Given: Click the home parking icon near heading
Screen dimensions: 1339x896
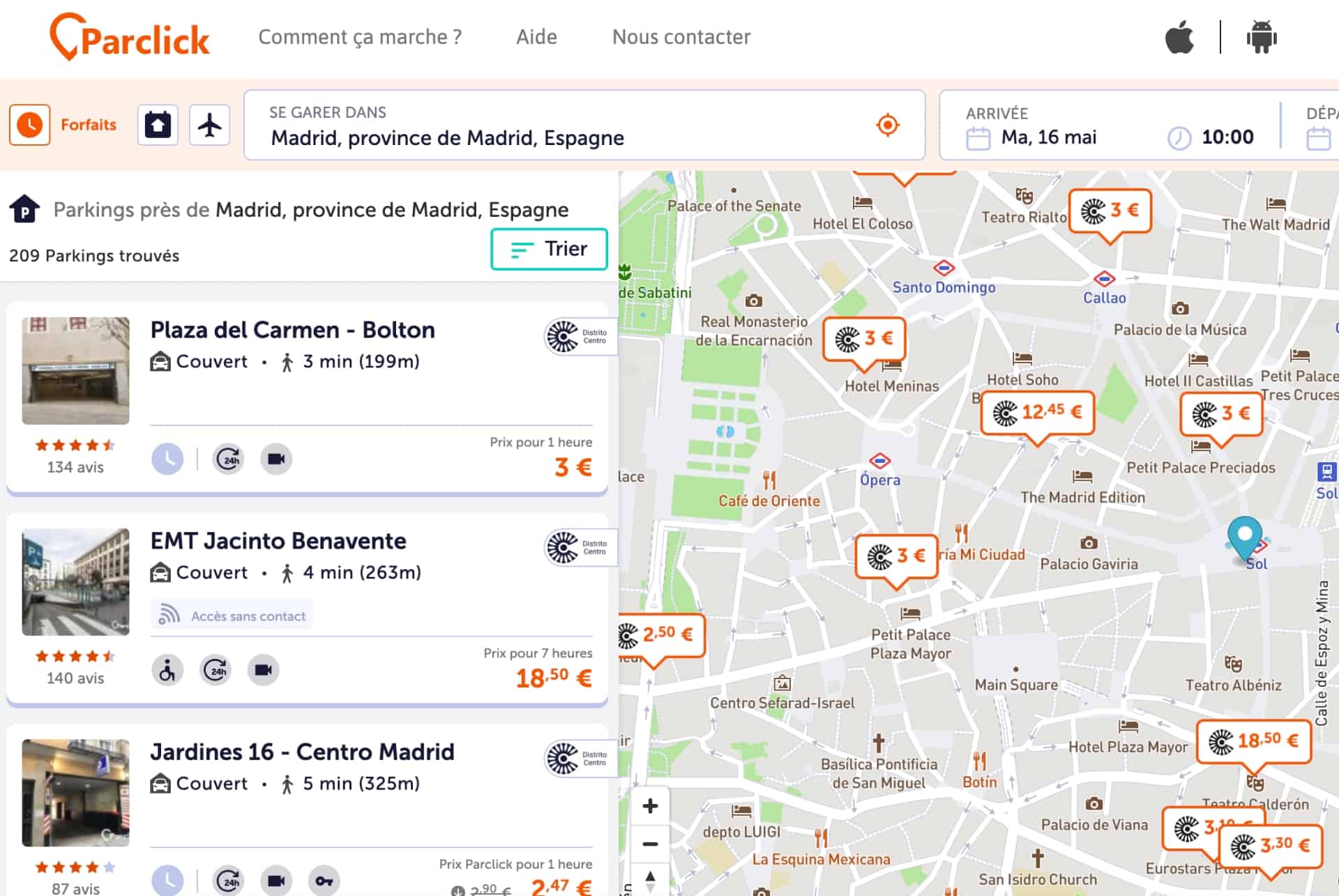Looking at the screenshot, I should tap(24, 209).
